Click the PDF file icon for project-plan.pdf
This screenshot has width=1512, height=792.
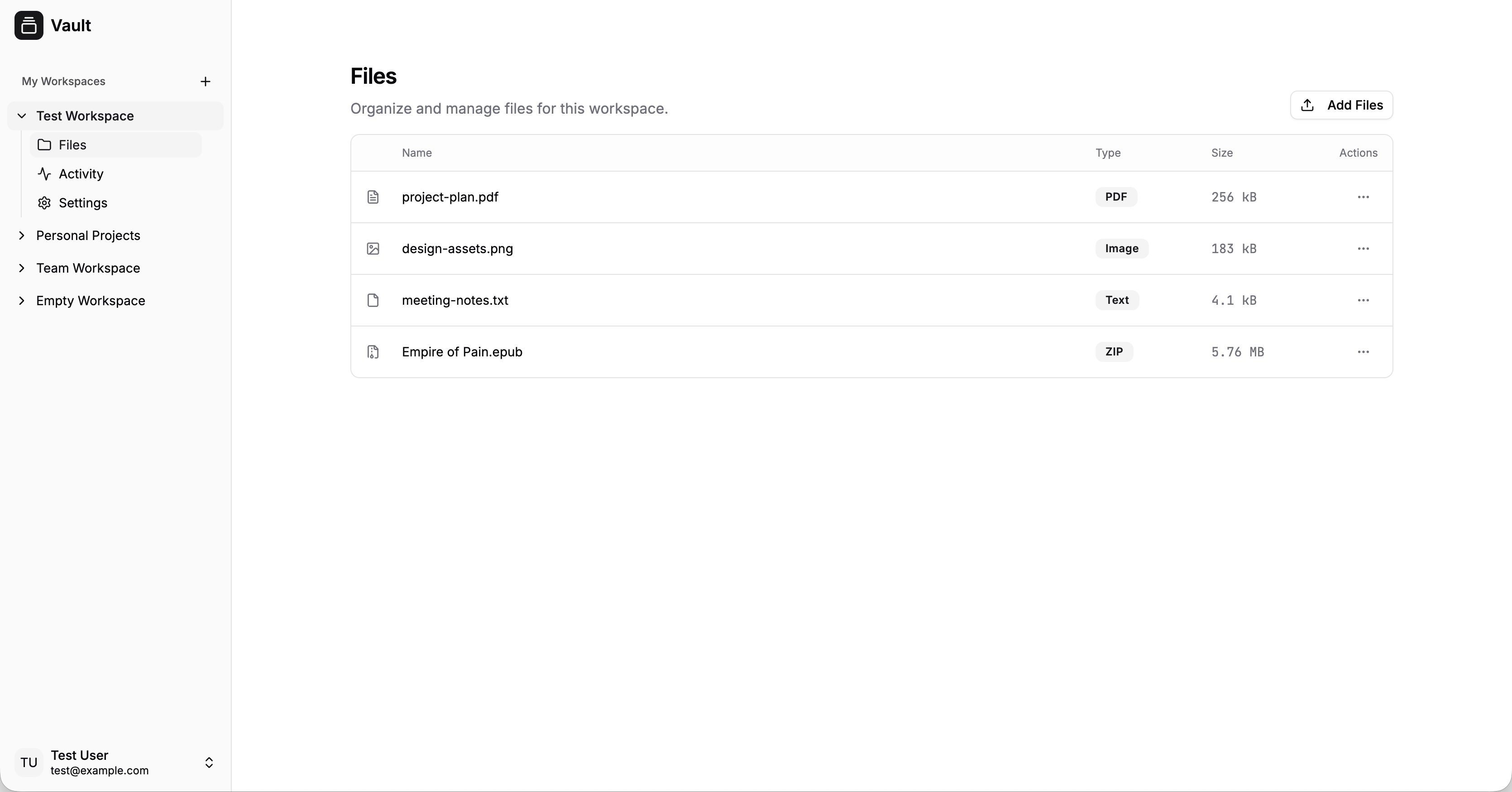[373, 197]
